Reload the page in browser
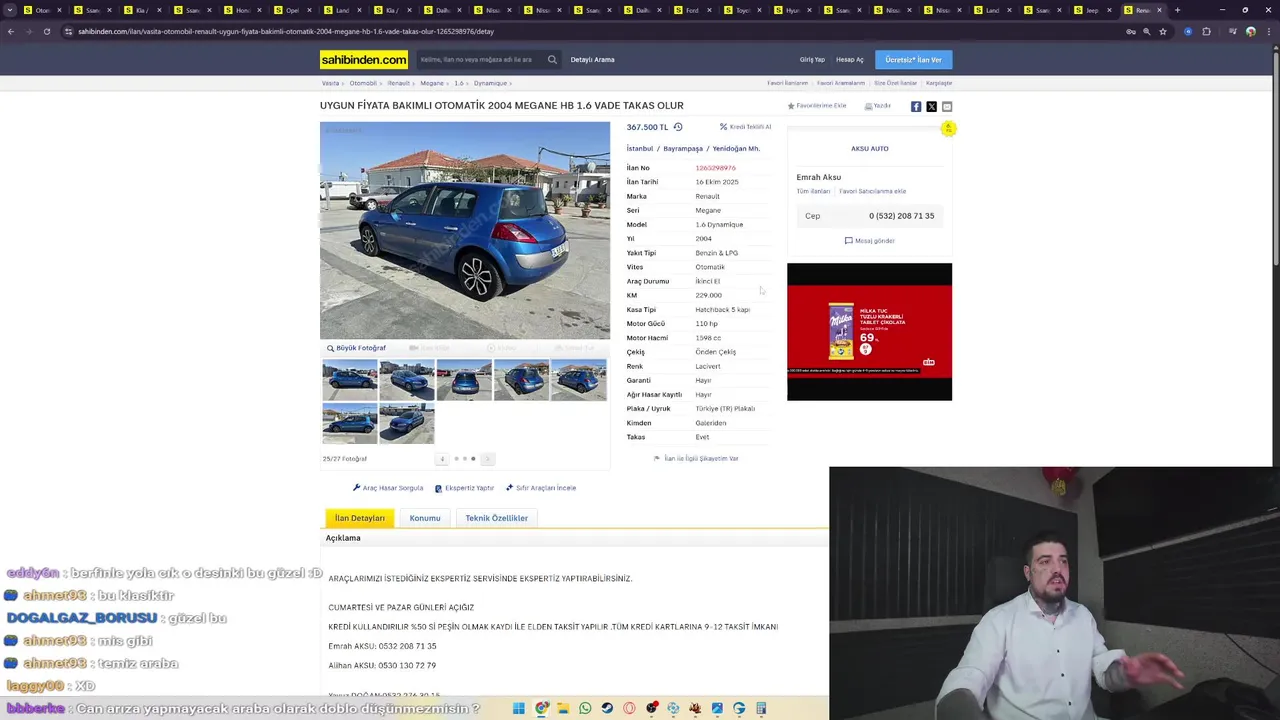1280x720 pixels. [x=46, y=31]
